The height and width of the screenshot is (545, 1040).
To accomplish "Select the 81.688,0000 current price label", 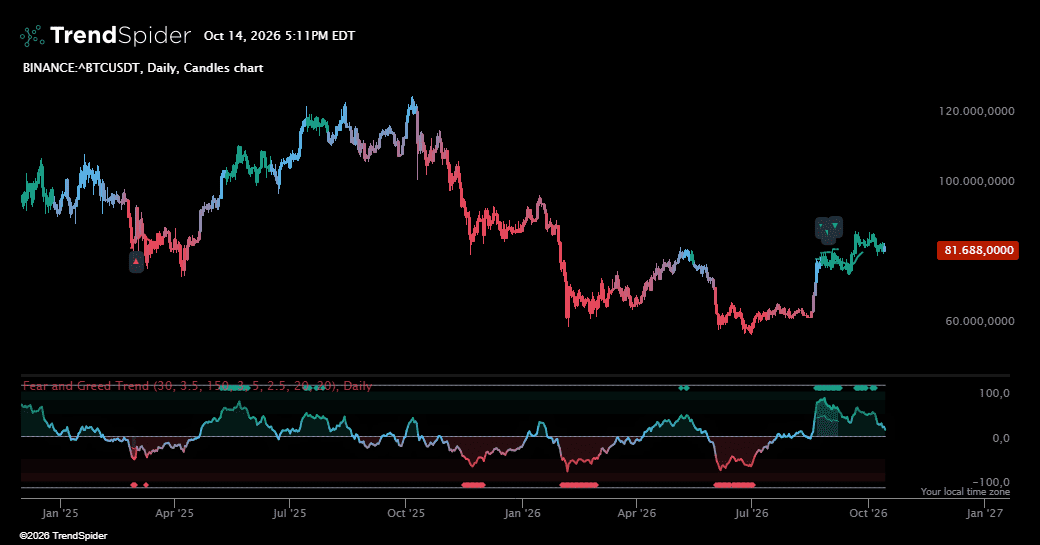I will [x=978, y=250].
